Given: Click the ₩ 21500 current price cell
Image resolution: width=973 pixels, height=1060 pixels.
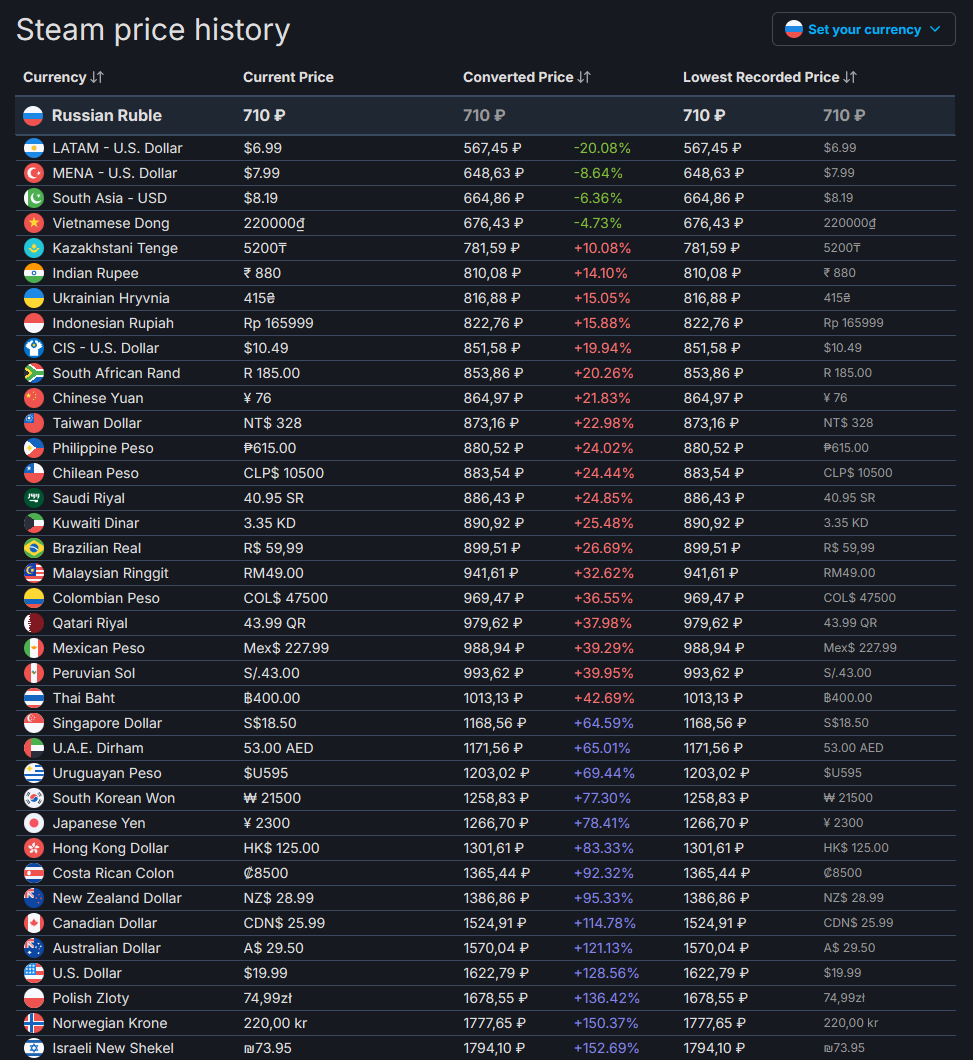Looking at the screenshot, I should (272, 798).
